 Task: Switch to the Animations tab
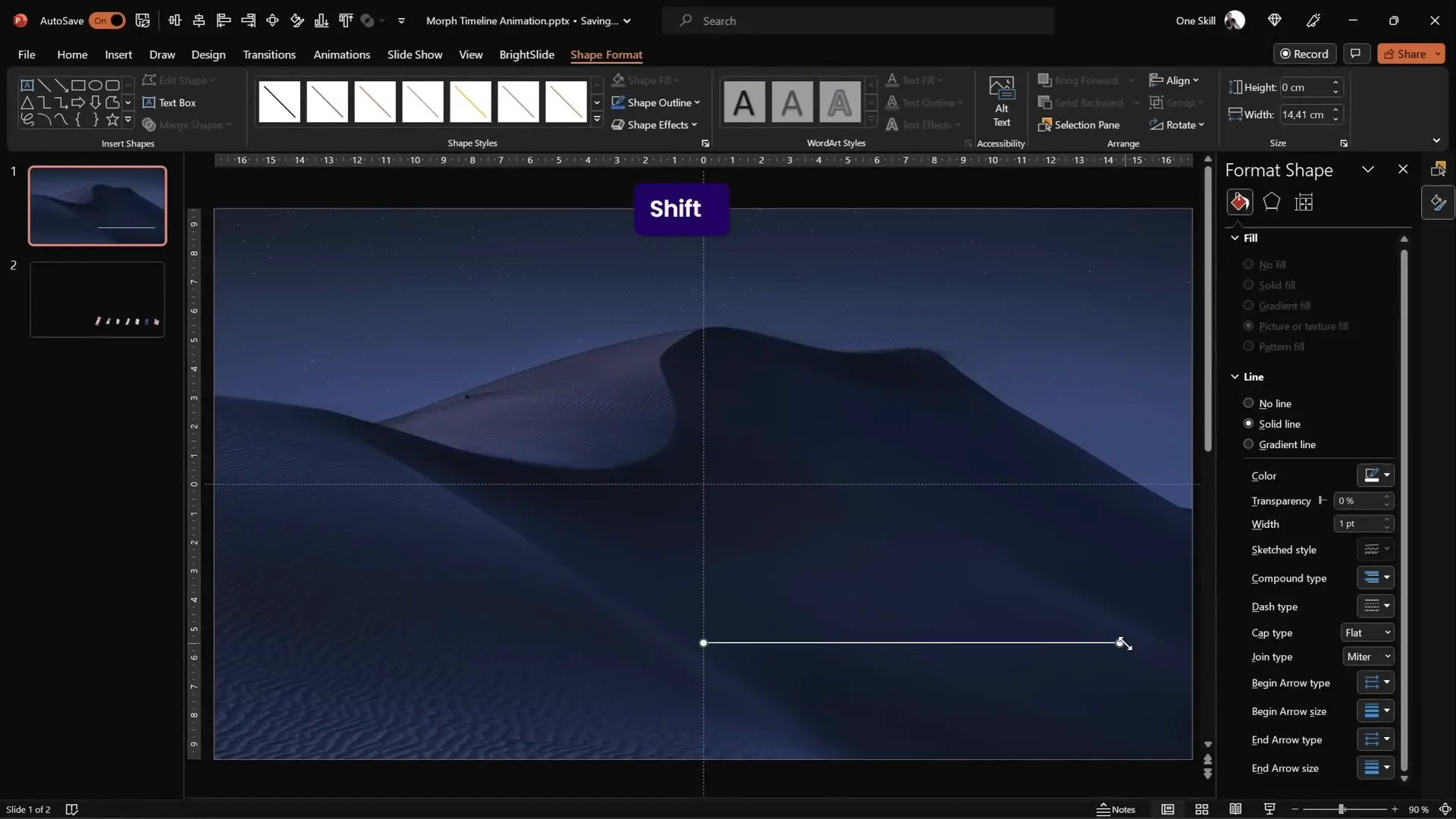tap(342, 55)
